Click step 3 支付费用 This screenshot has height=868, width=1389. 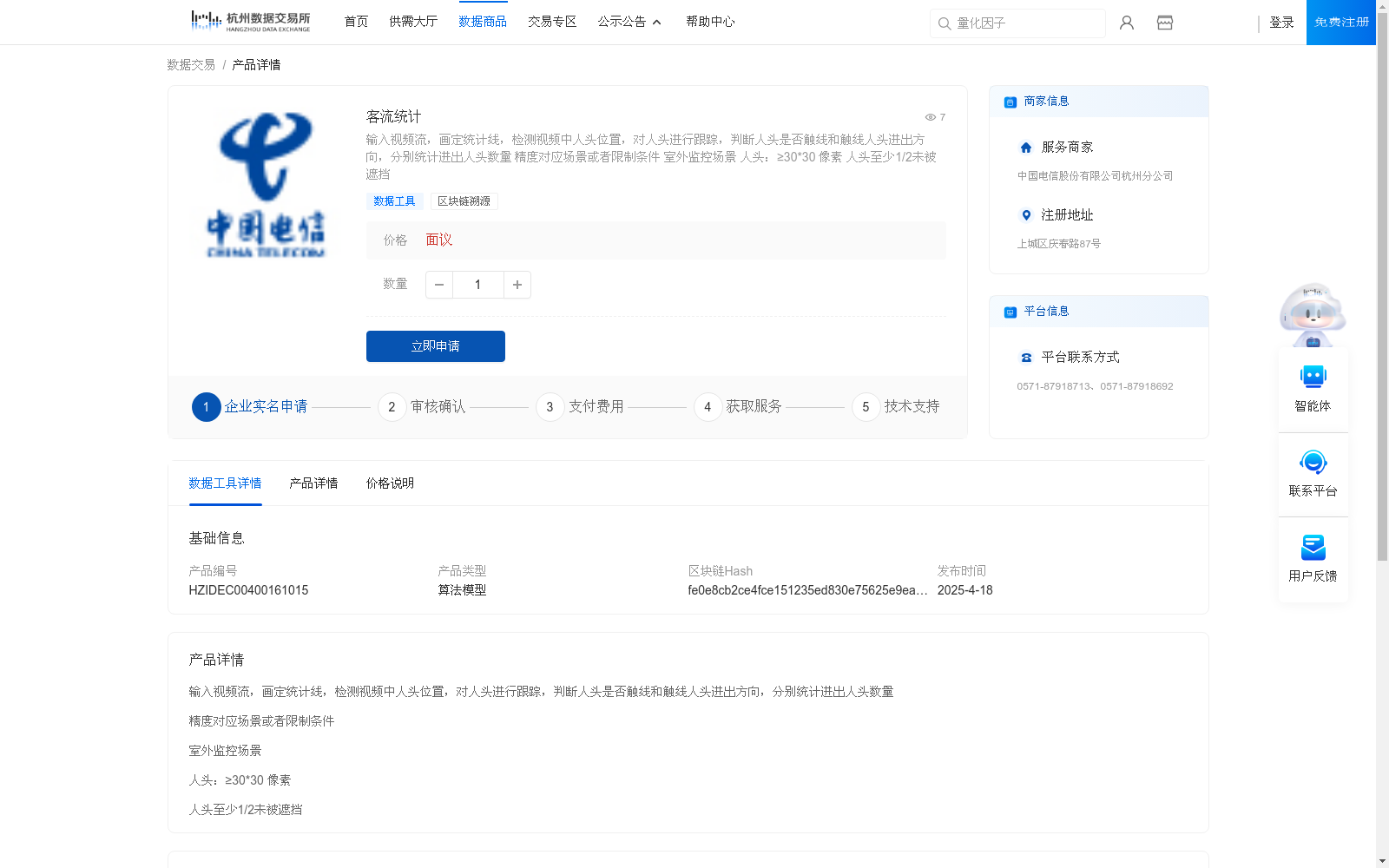pos(580,407)
